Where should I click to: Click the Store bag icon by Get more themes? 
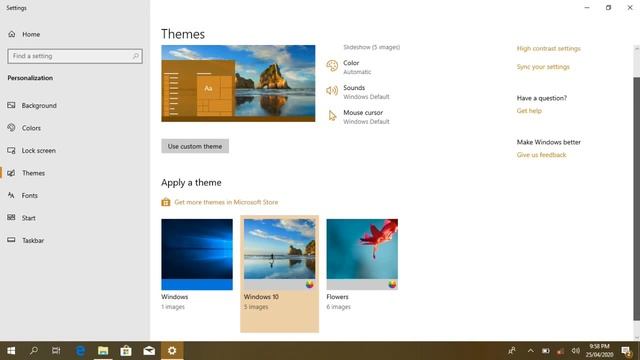[166, 202]
